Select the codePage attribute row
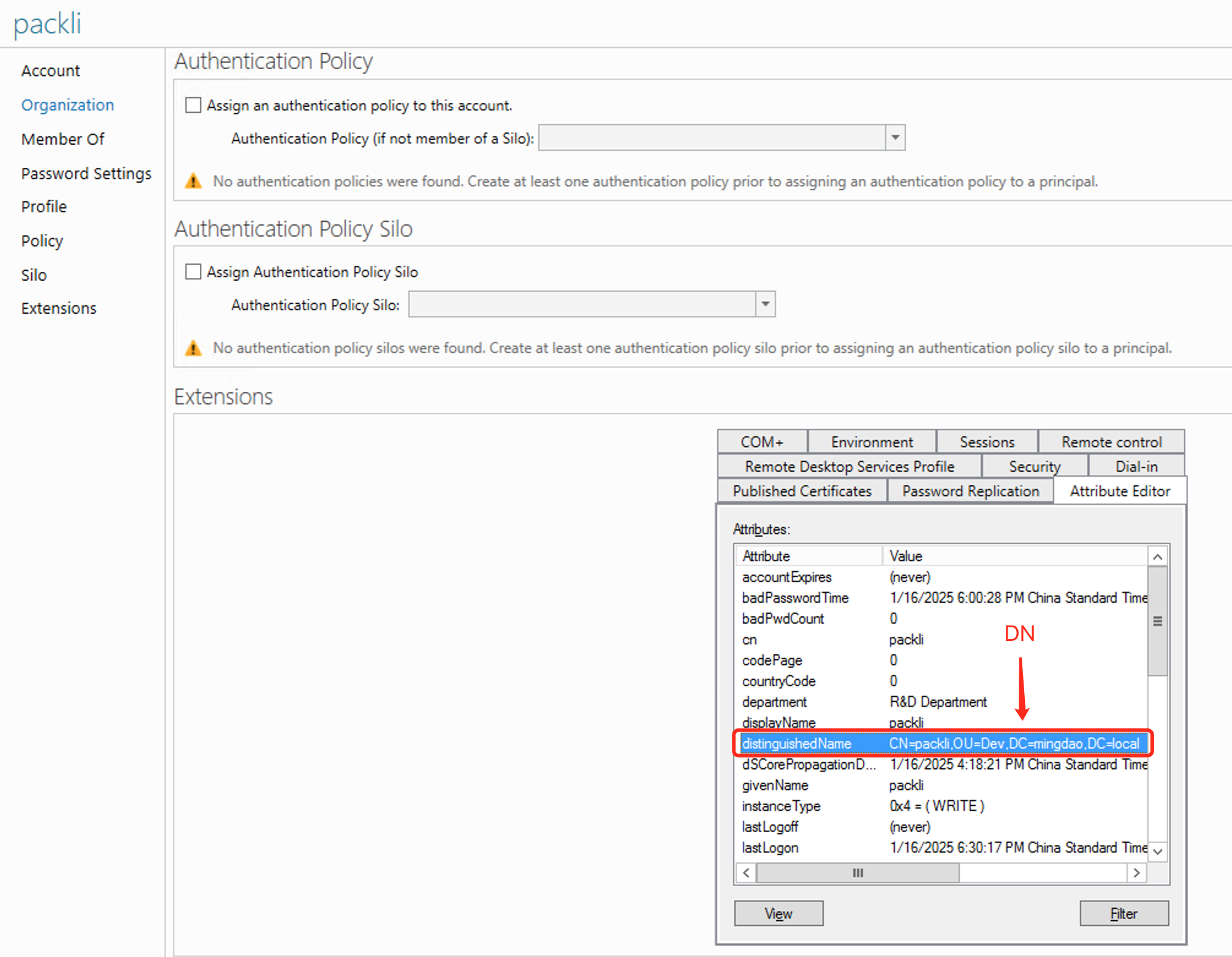The width and height of the screenshot is (1232, 957). point(942,660)
